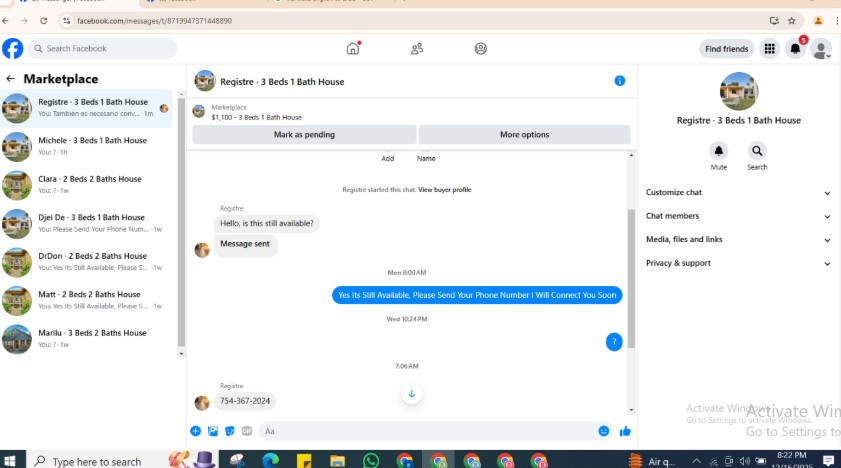841x468 pixels.
Task: Go to the Home feed icon
Action: click(x=353, y=48)
